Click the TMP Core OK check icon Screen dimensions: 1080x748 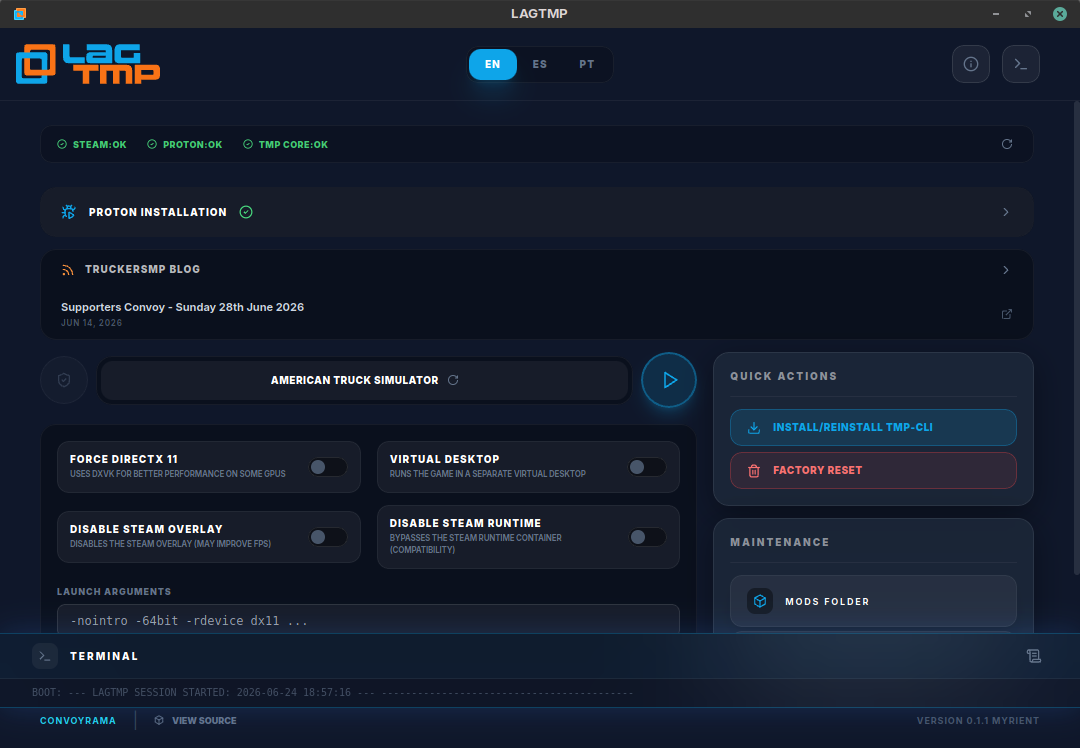click(x=248, y=145)
